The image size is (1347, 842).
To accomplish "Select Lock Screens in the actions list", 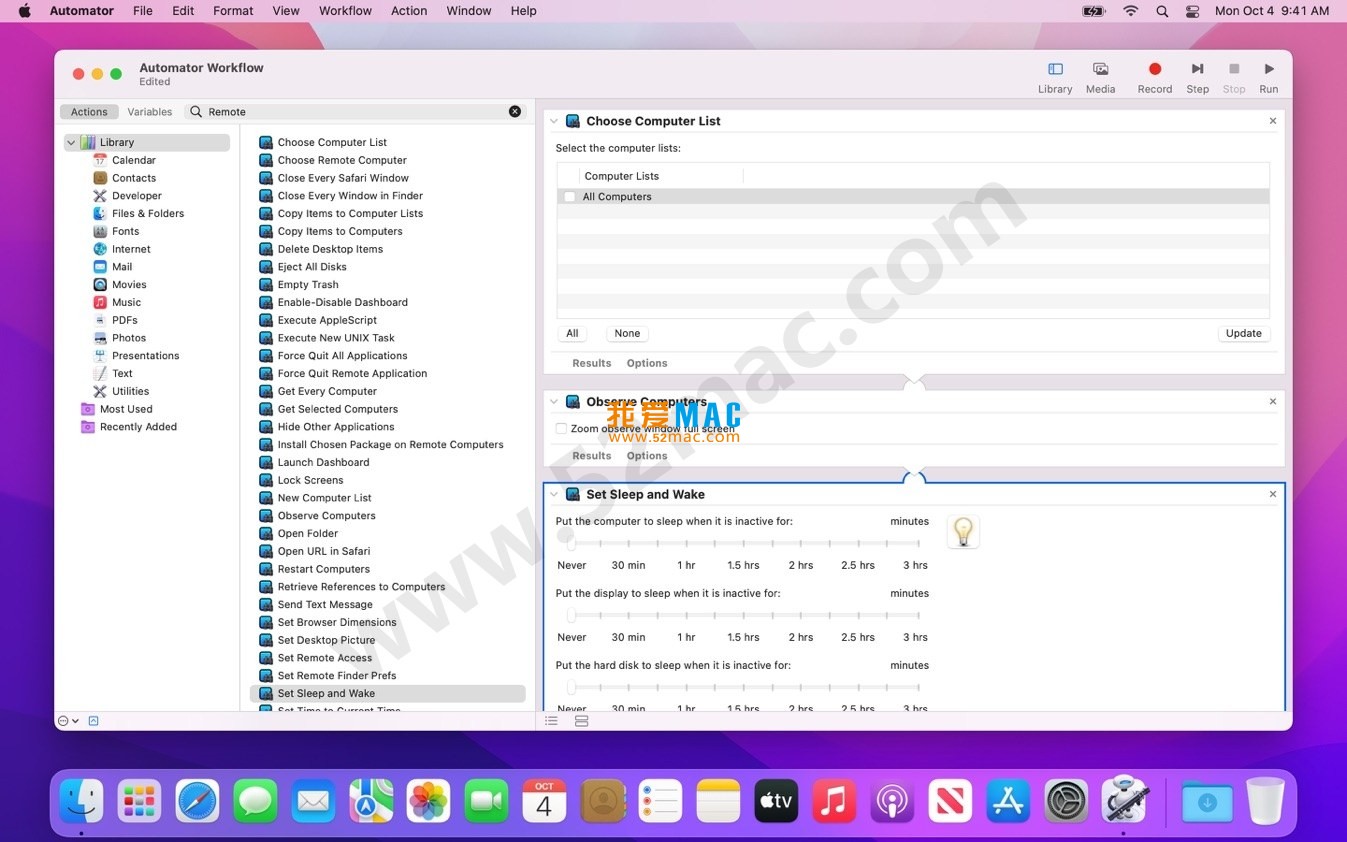I will coord(310,480).
